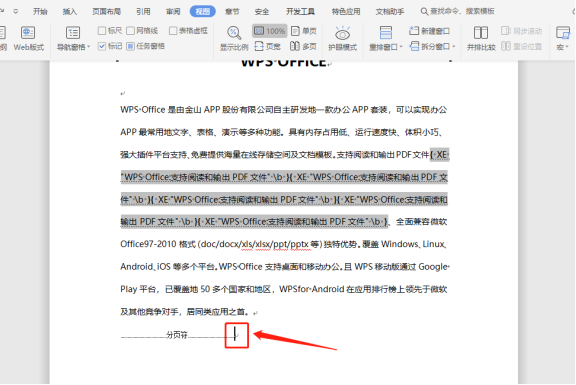Expand the 拆分窗口 dropdown arrow
The image size is (576, 385).
[454, 47]
